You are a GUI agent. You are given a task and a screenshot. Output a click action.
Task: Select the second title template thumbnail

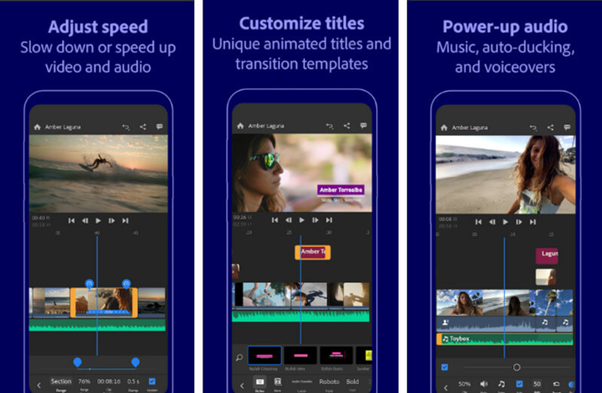coord(300,355)
